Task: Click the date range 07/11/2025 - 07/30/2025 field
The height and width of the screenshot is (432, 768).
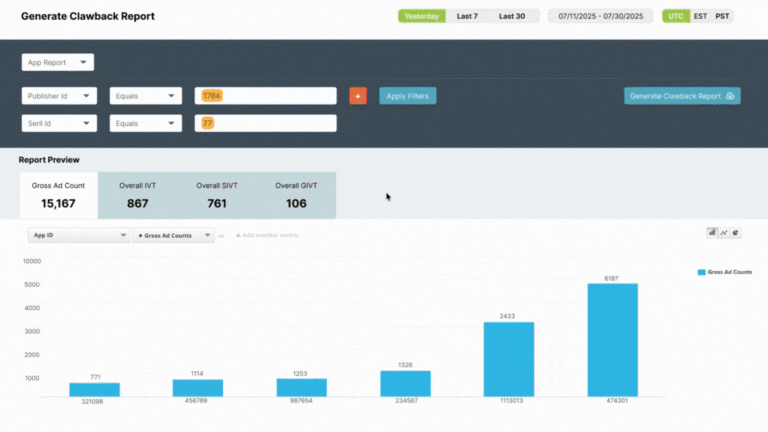Action: [600, 16]
